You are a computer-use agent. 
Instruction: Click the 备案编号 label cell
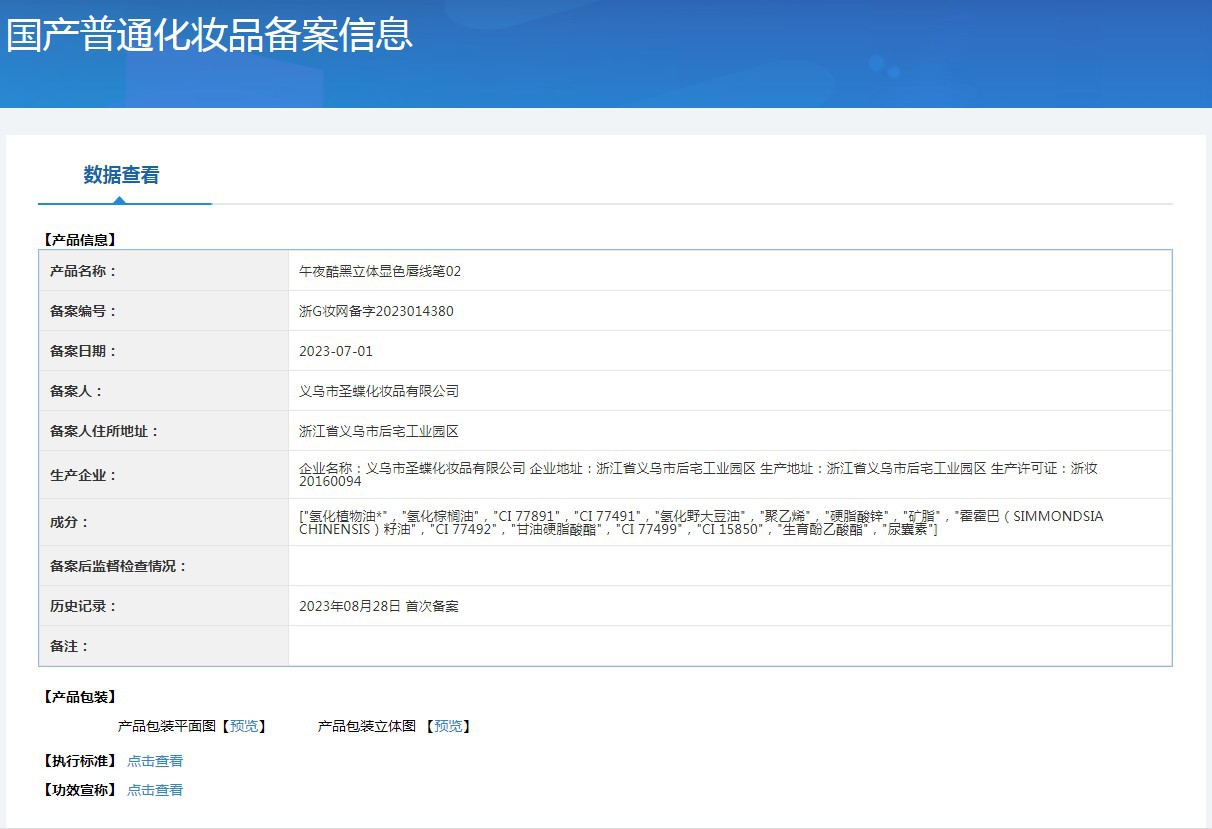tap(164, 311)
